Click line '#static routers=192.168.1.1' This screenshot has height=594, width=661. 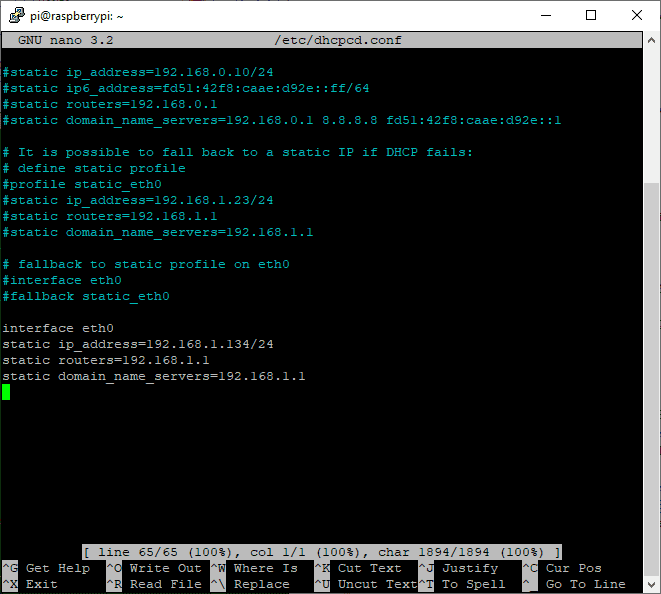coord(110,216)
